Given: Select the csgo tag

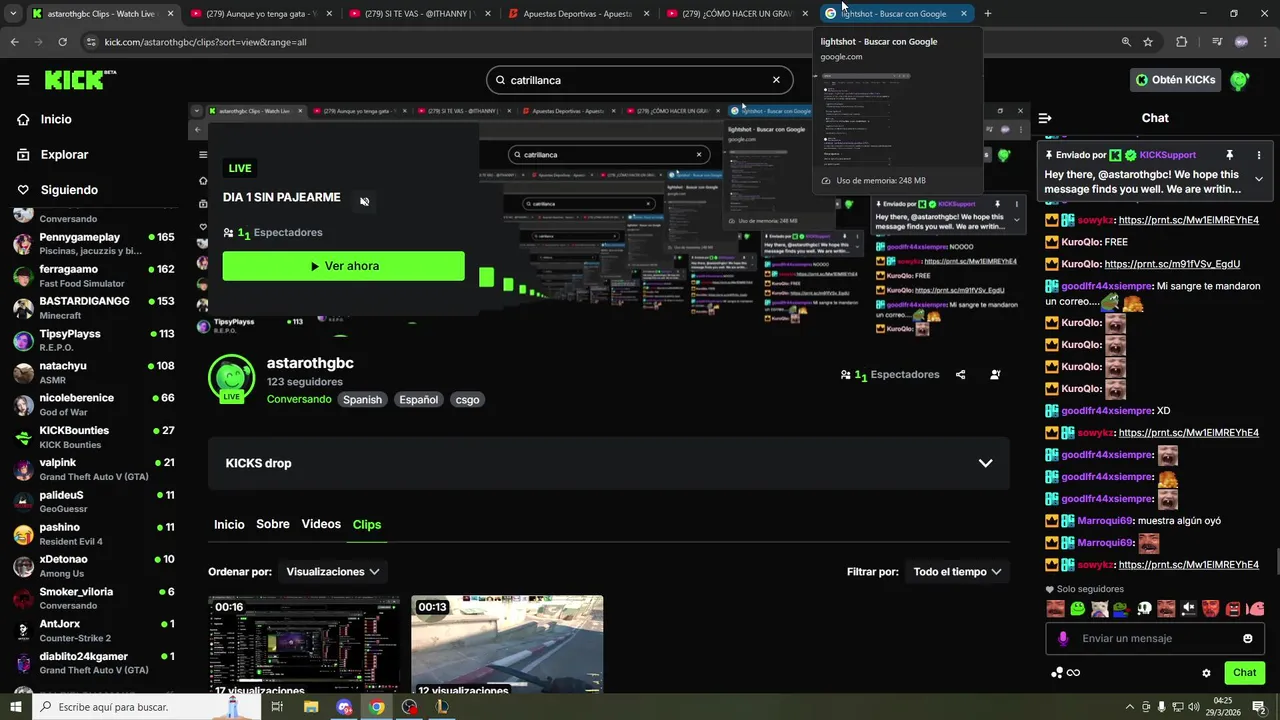Looking at the screenshot, I should (x=467, y=399).
